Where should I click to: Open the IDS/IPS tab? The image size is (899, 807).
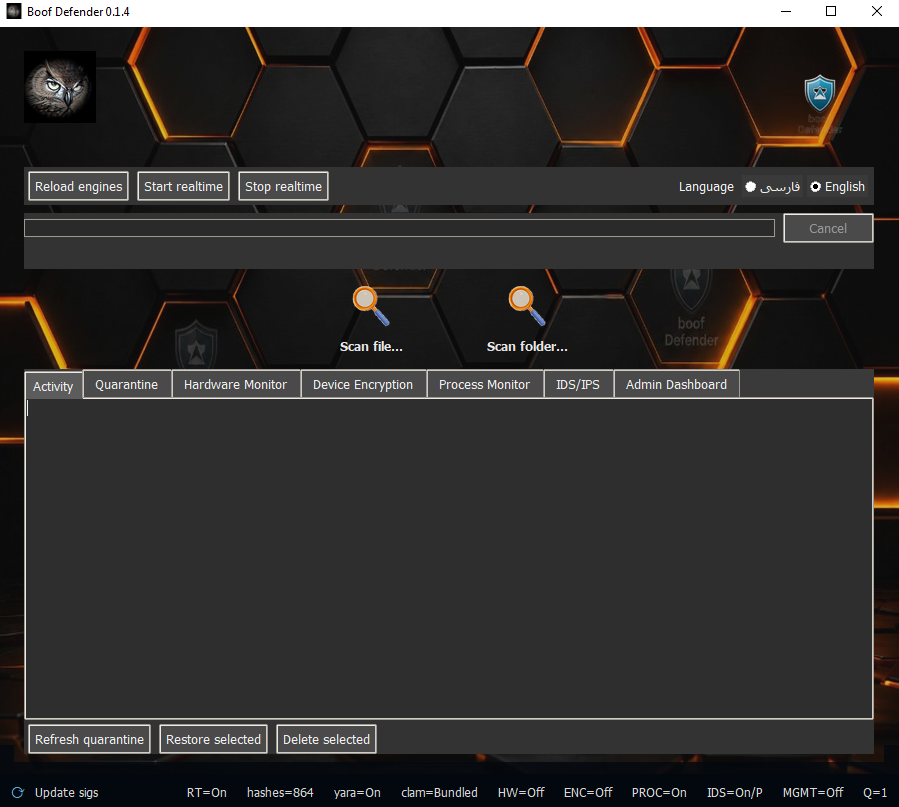(578, 384)
